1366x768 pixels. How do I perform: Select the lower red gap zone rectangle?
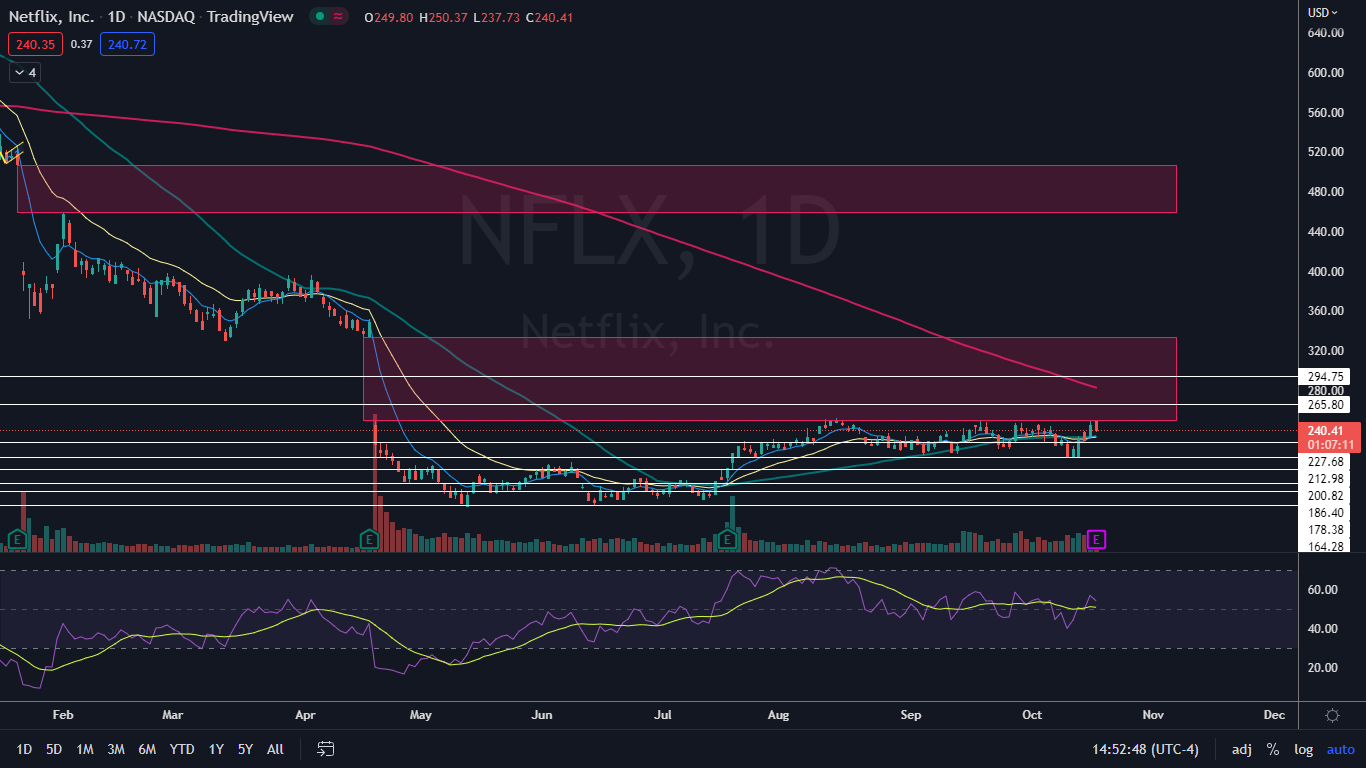769,379
